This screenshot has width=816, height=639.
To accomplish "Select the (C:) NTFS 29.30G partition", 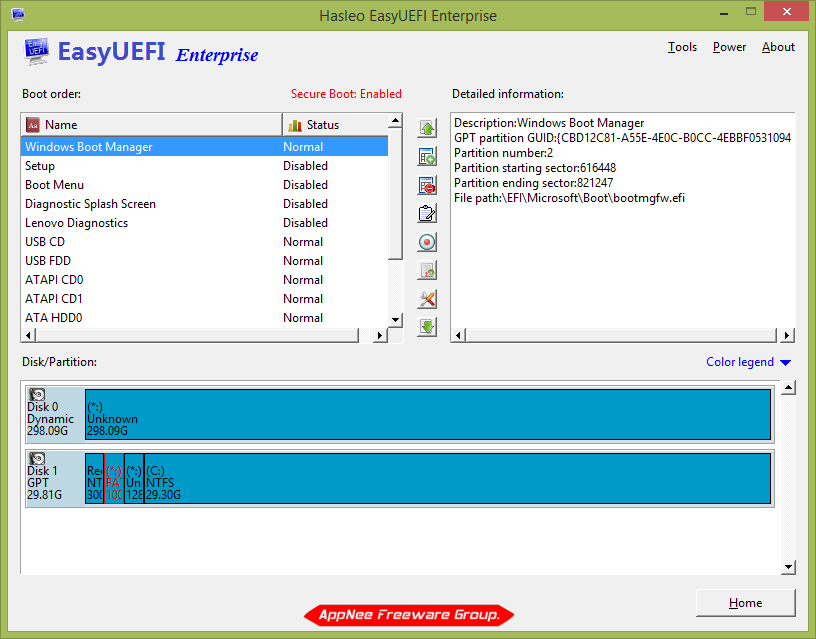I will click(457, 479).
